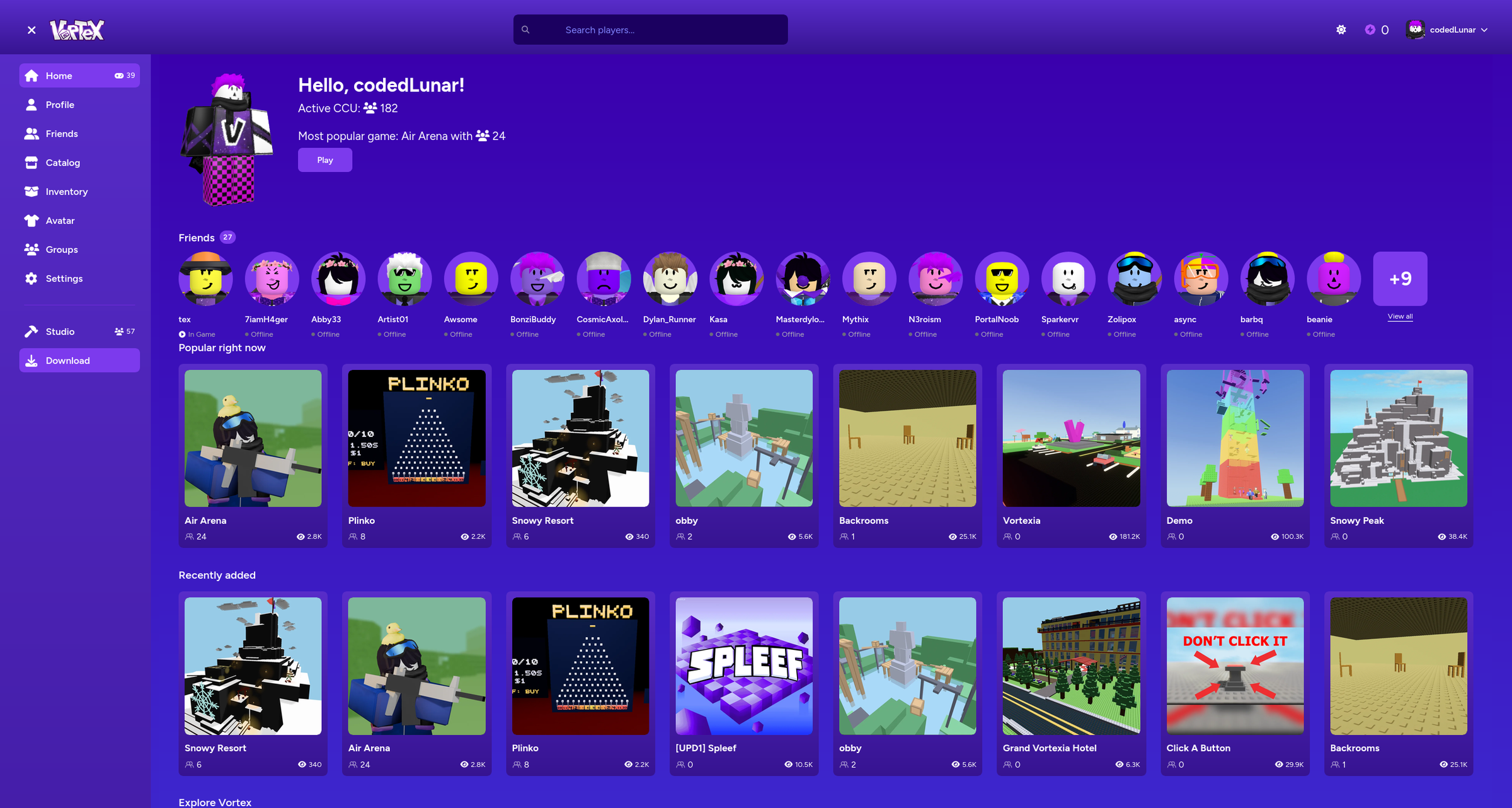
Task: Click the Friends count badge 27
Action: click(x=227, y=238)
